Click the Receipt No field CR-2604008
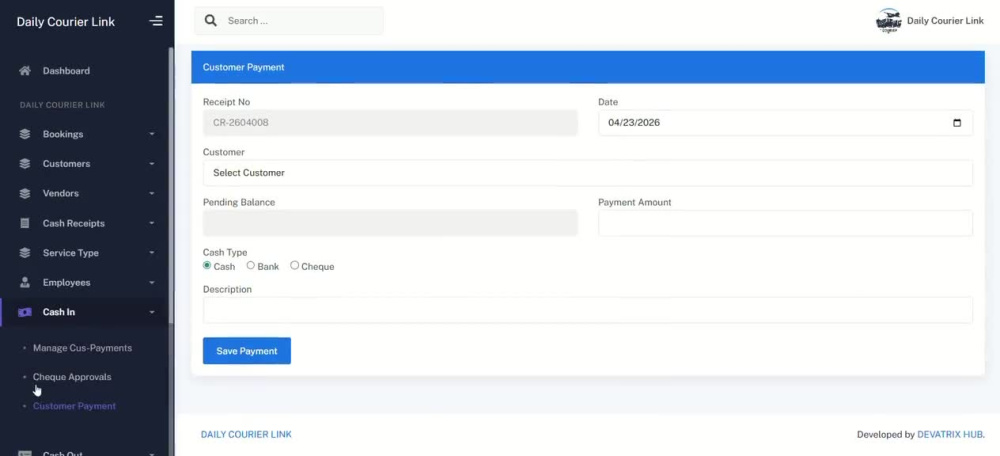The height and width of the screenshot is (456, 1000). pyautogui.click(x=390, y=123)
